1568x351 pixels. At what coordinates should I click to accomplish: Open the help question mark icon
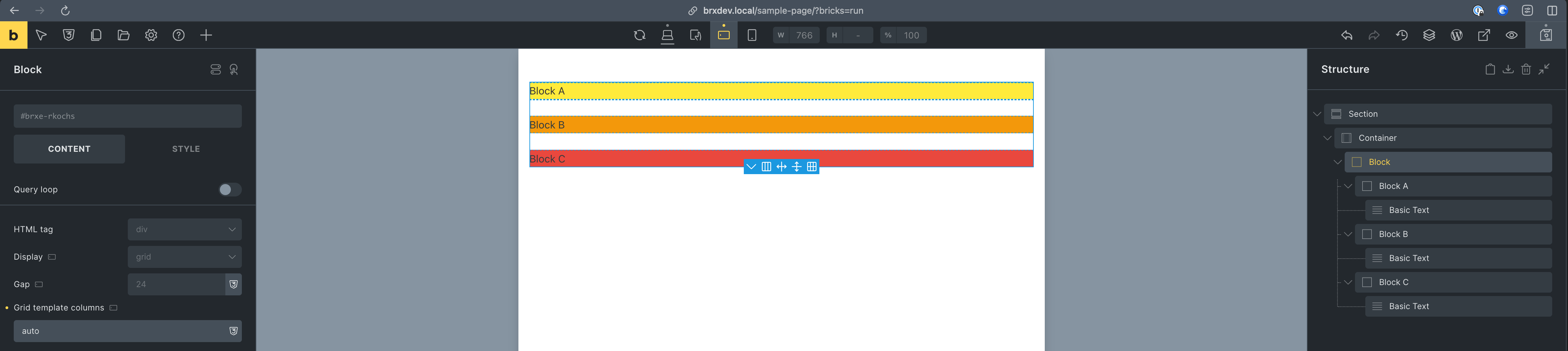[178, 35]
